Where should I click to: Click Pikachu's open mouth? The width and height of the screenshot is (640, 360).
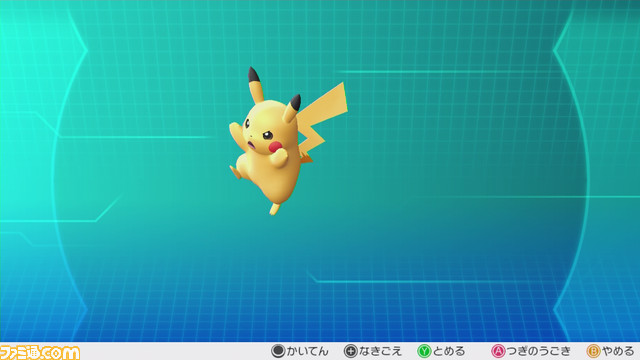pyautogui.click(x=251, y=144)
